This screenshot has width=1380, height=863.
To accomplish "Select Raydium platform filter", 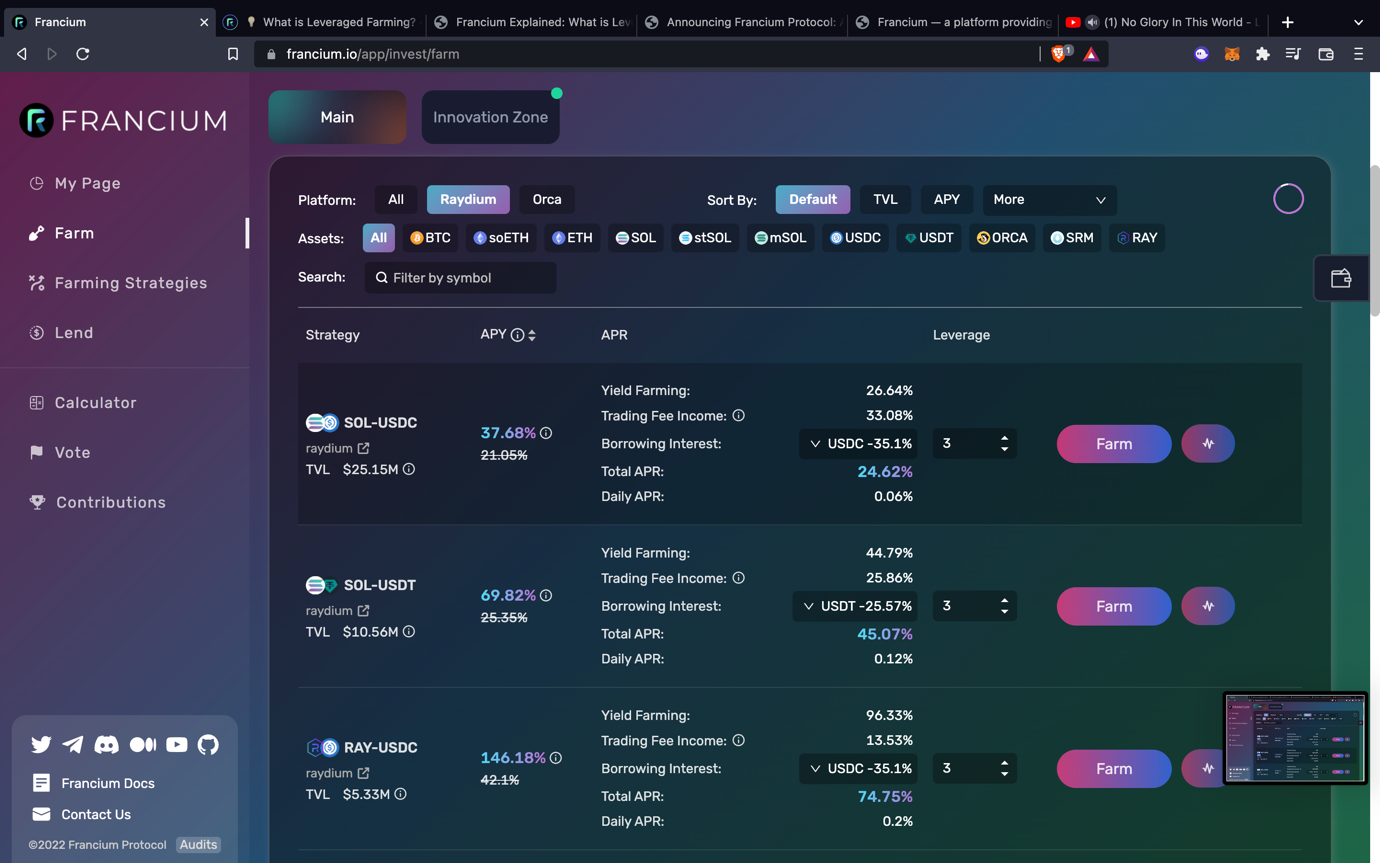I will (x=468, y=199).
